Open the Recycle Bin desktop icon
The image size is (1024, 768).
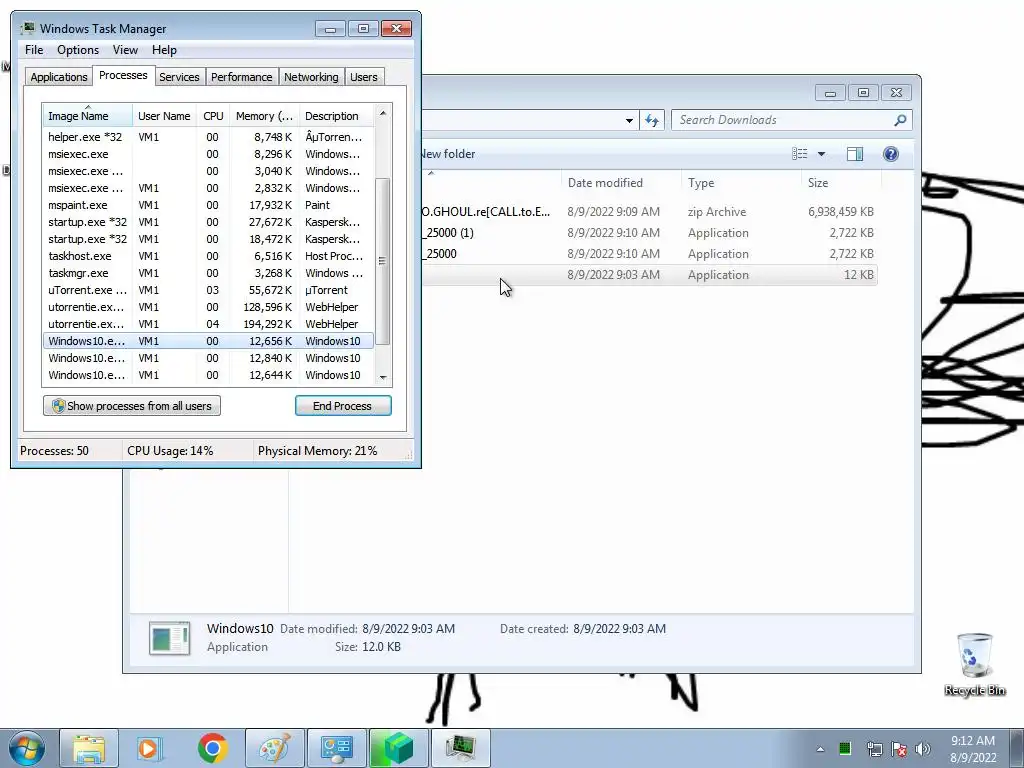click(x=974, y=665)
